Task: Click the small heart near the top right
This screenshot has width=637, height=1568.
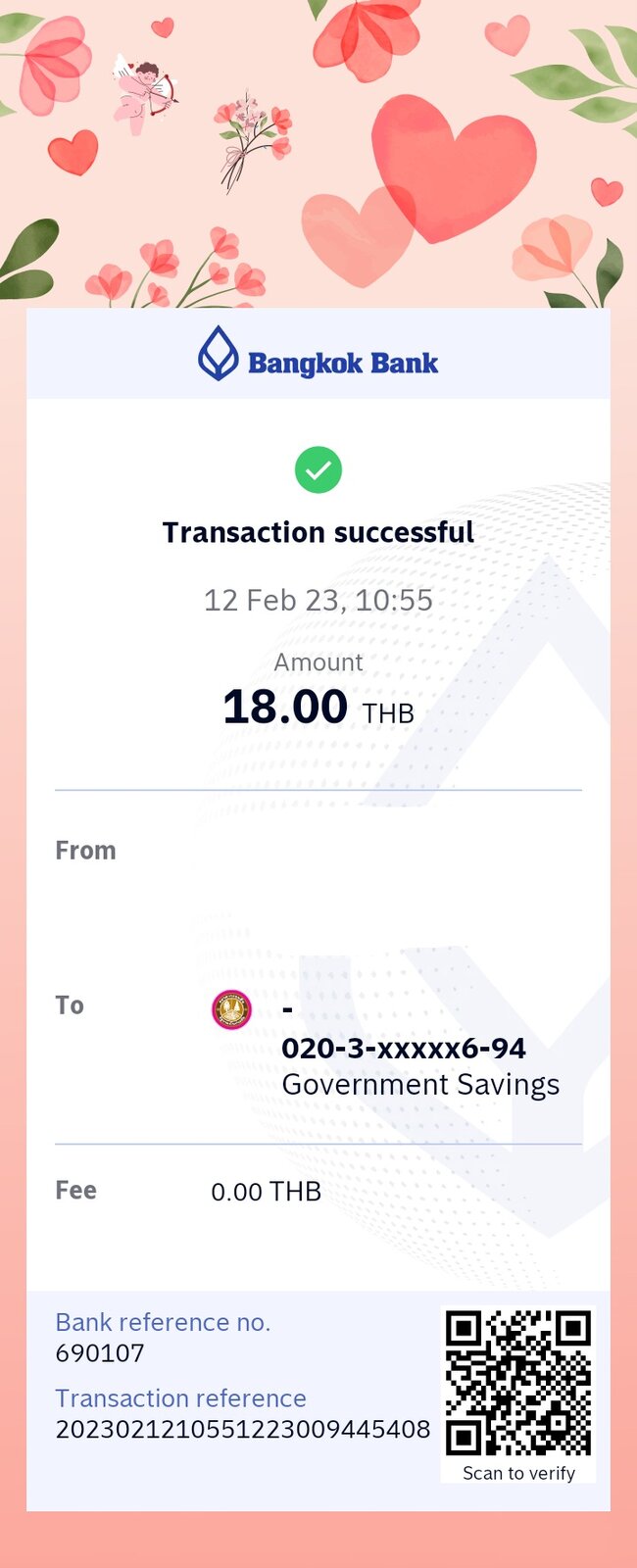Action: (x=507, y=36)
